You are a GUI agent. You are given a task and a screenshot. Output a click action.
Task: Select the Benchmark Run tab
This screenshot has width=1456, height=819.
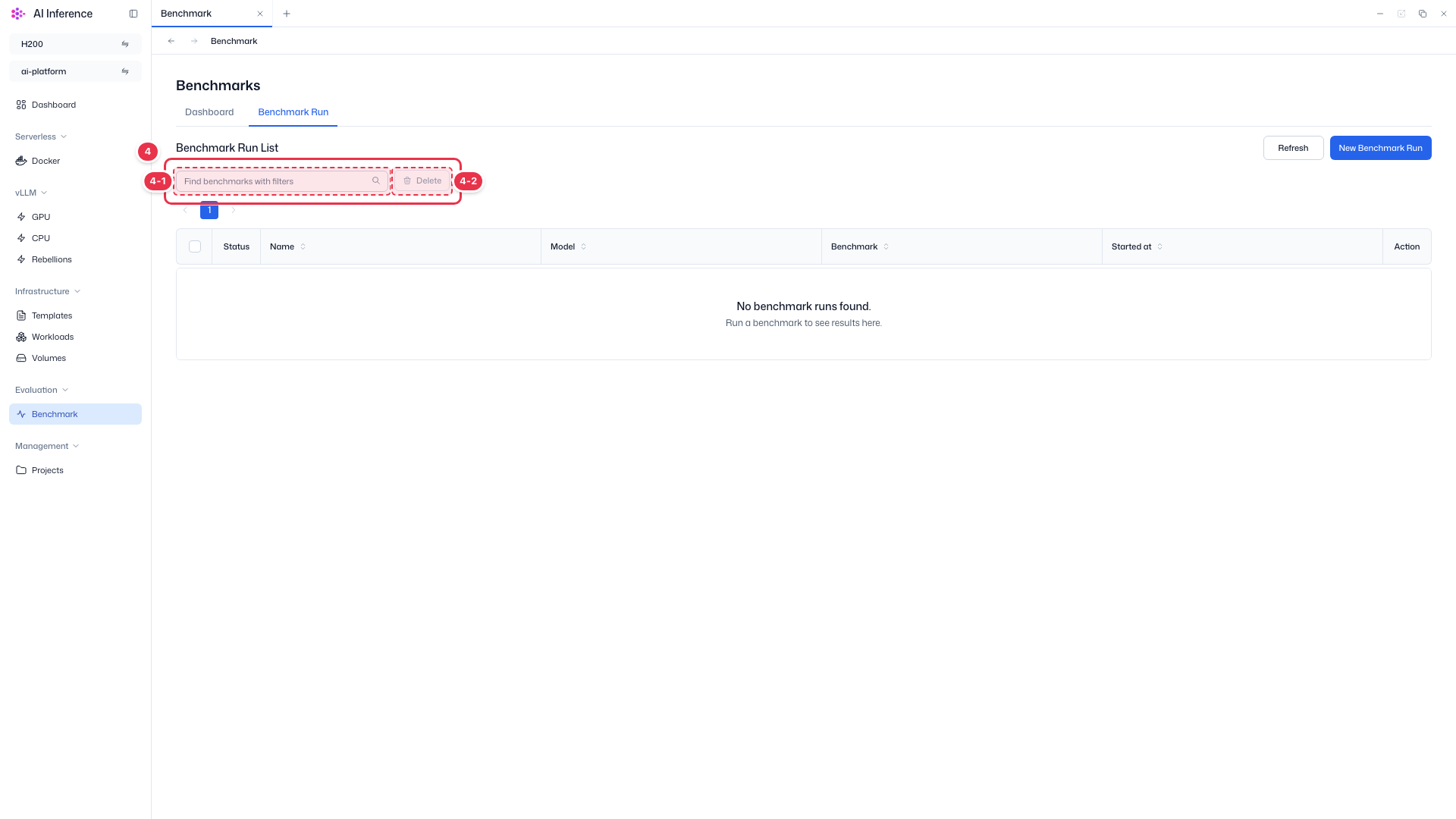tap(293, 112)
